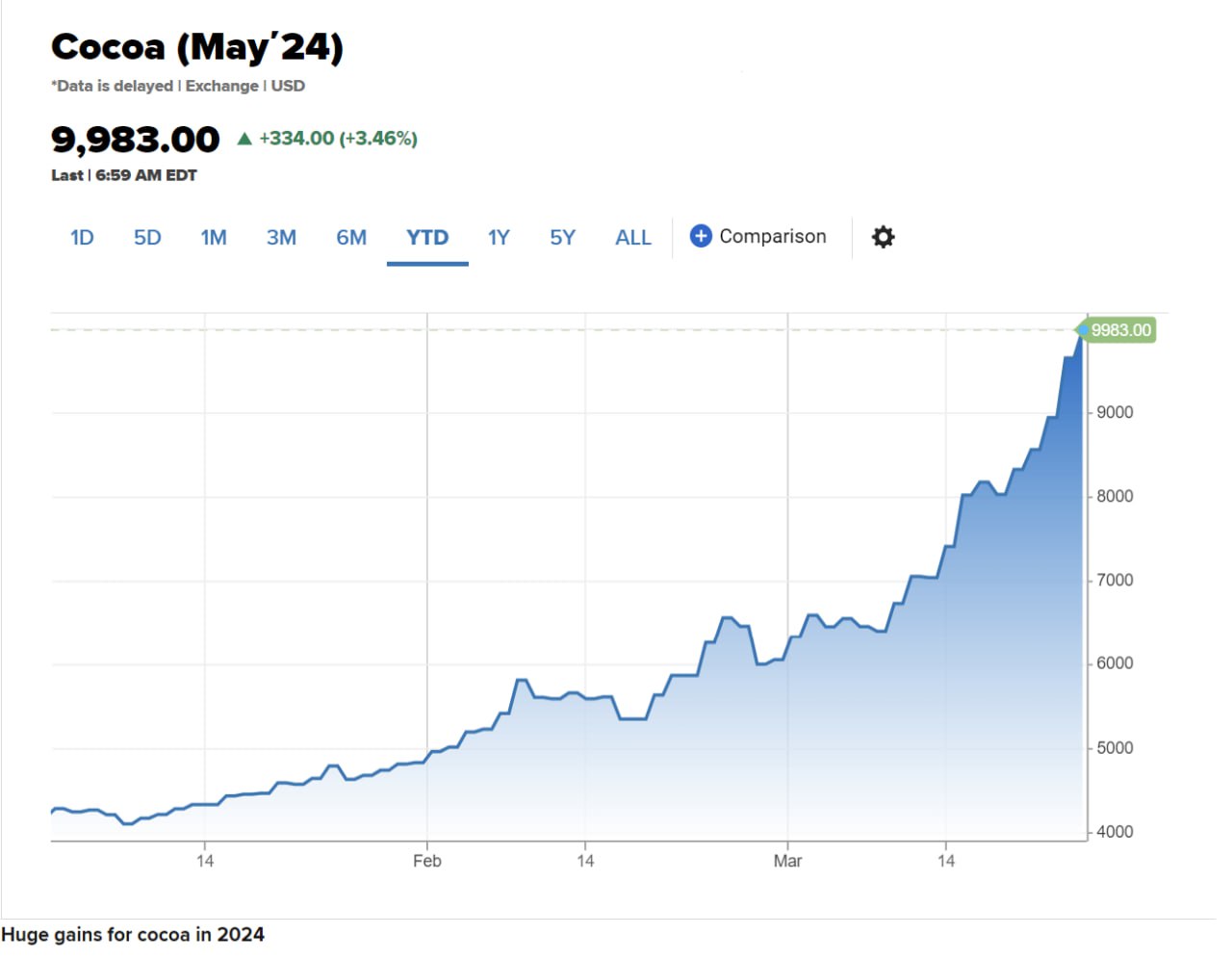Choose the 3M time range
This screenshot has height=960, width=1232.
tap(281, 237)
